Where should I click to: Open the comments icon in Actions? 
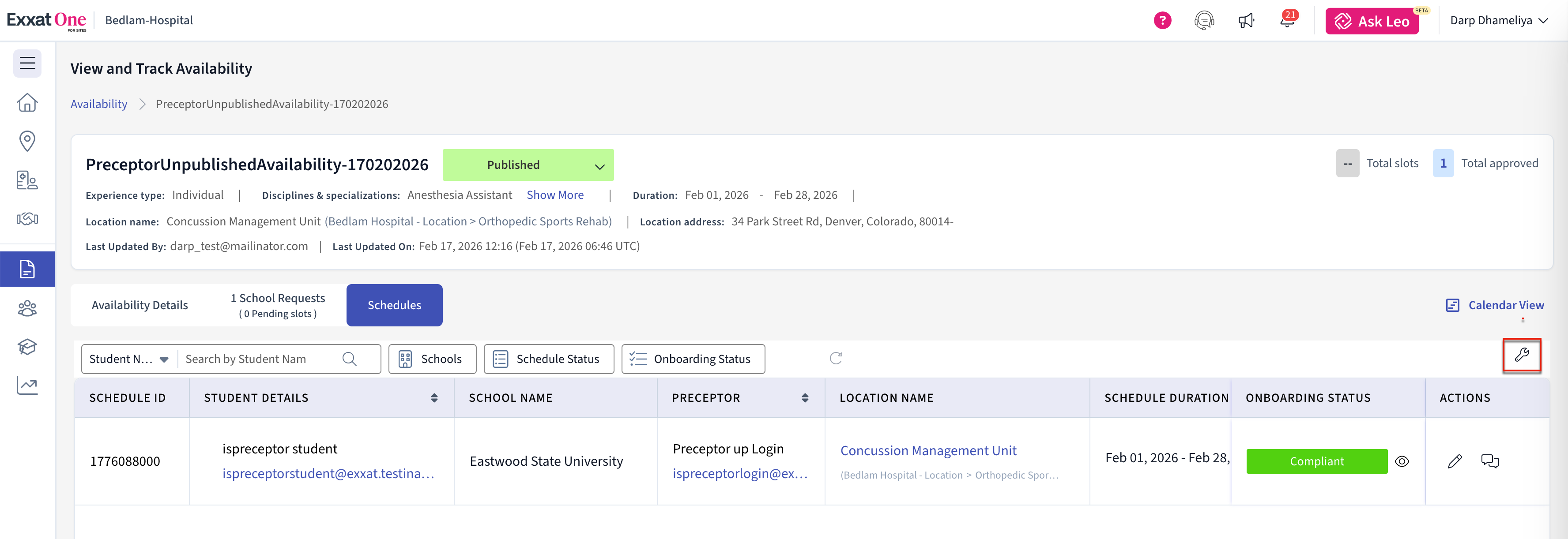pos(1489,461)
